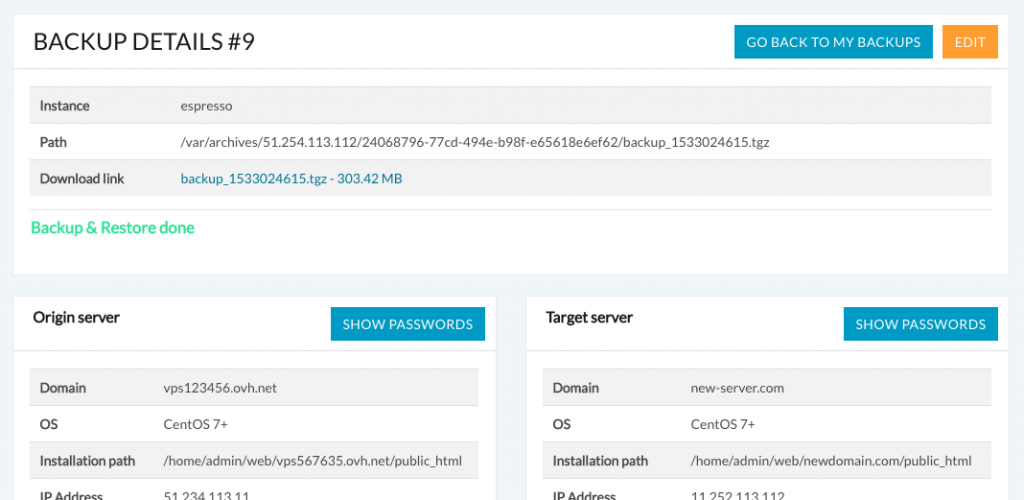Click the newdomain.com installation path

pyautogui.click(x=831, y=461)
